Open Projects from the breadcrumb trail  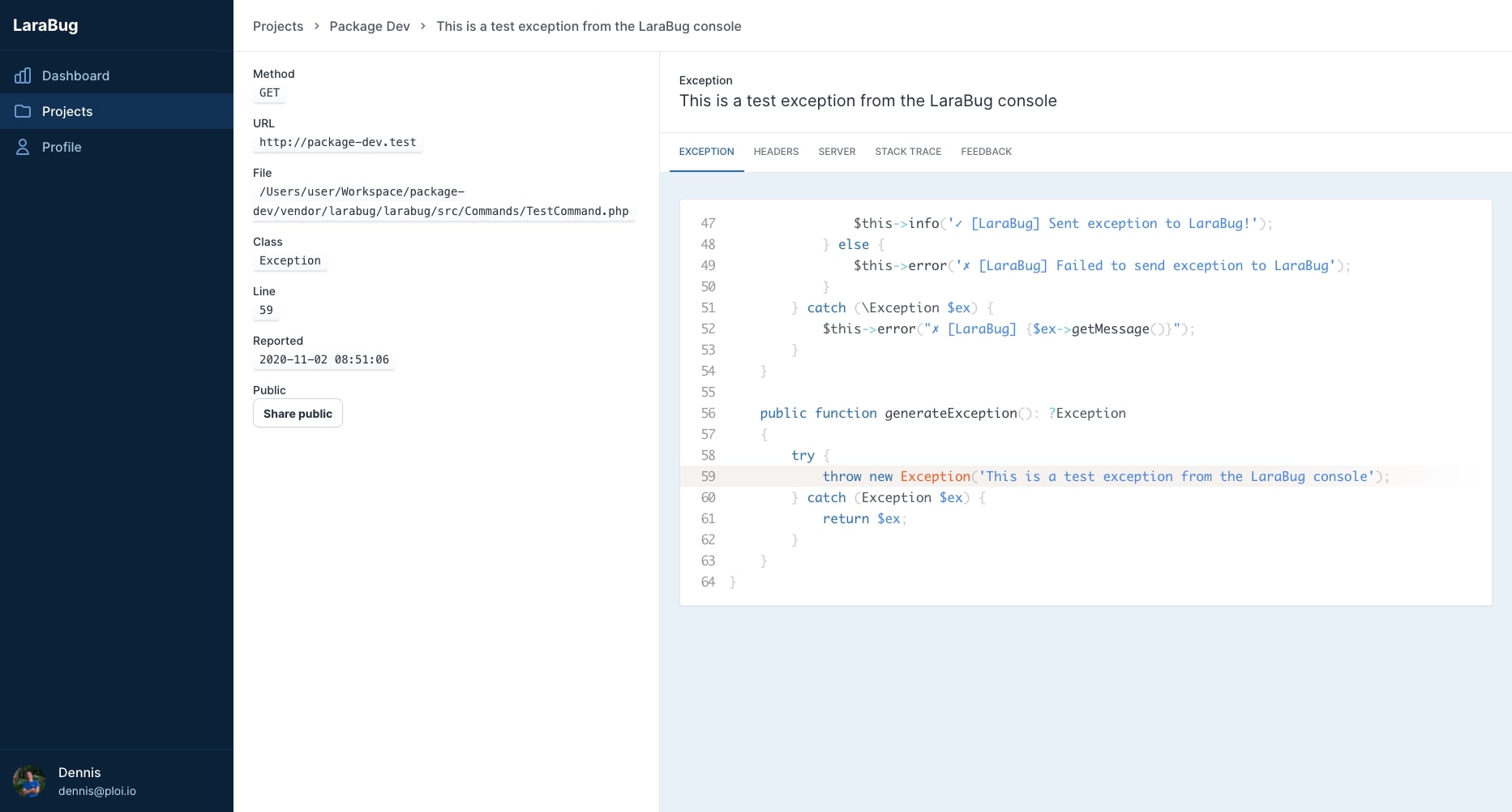click(278, 26)
